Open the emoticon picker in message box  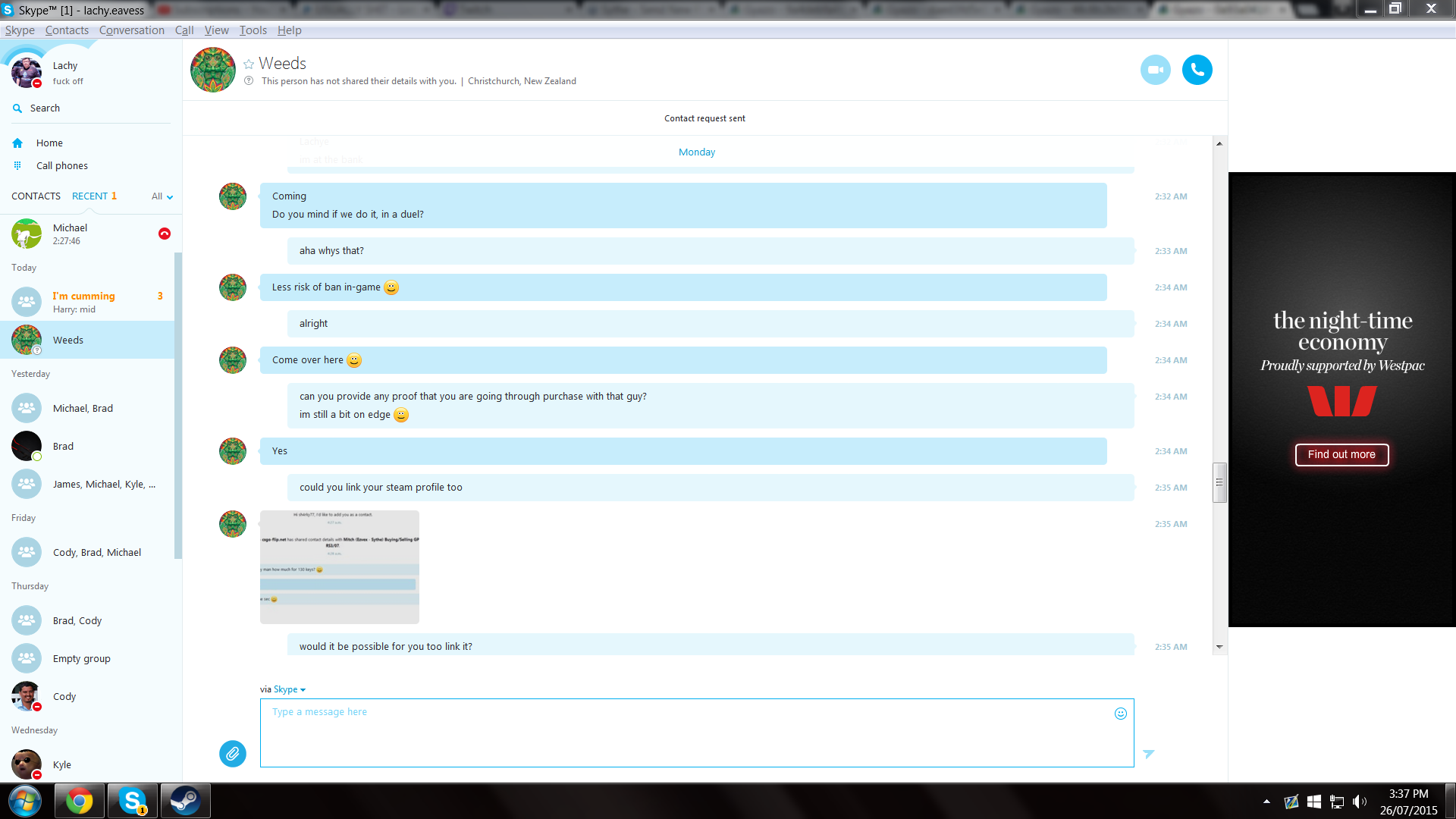[1120, 714]
